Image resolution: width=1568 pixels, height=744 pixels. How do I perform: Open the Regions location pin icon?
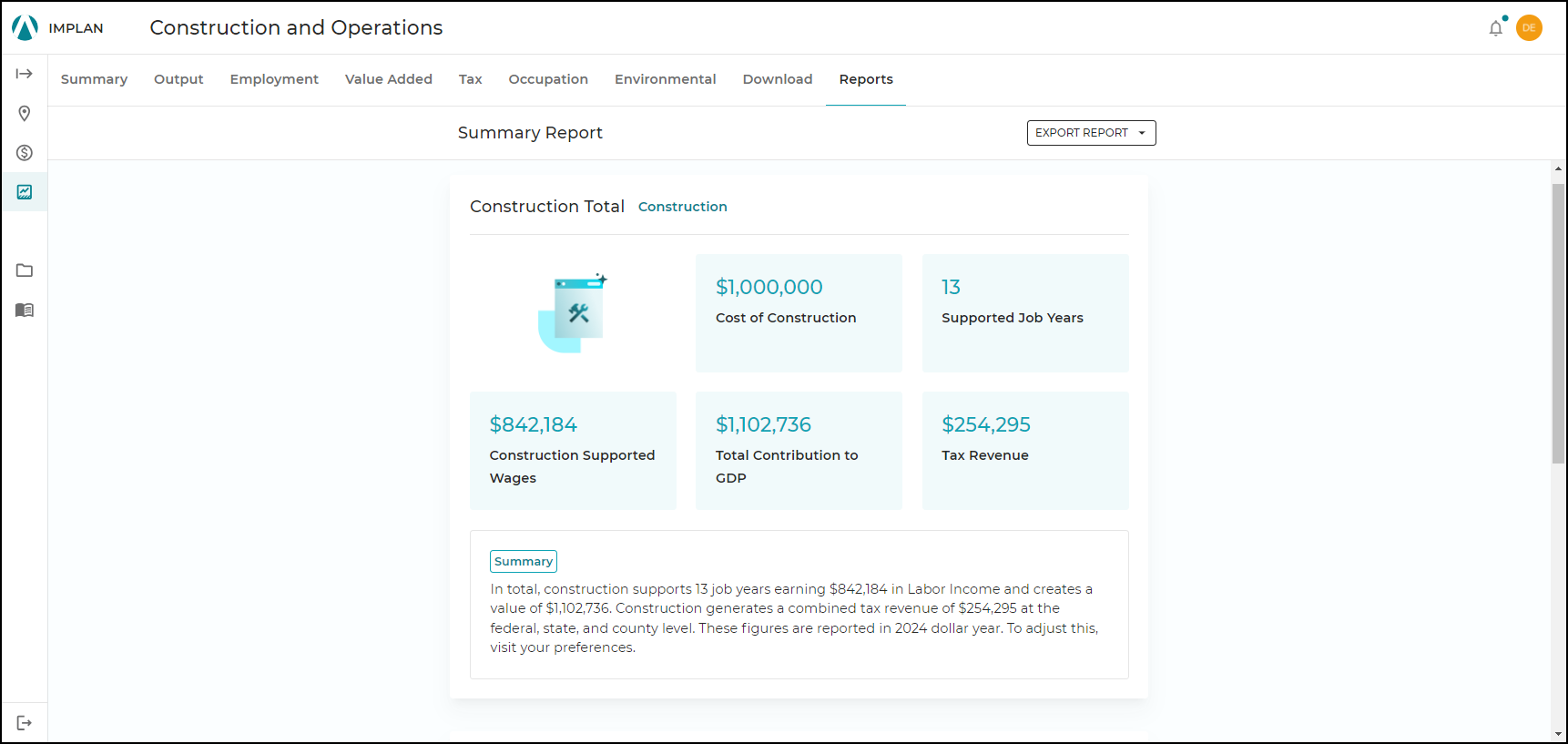tap(25, 114)
